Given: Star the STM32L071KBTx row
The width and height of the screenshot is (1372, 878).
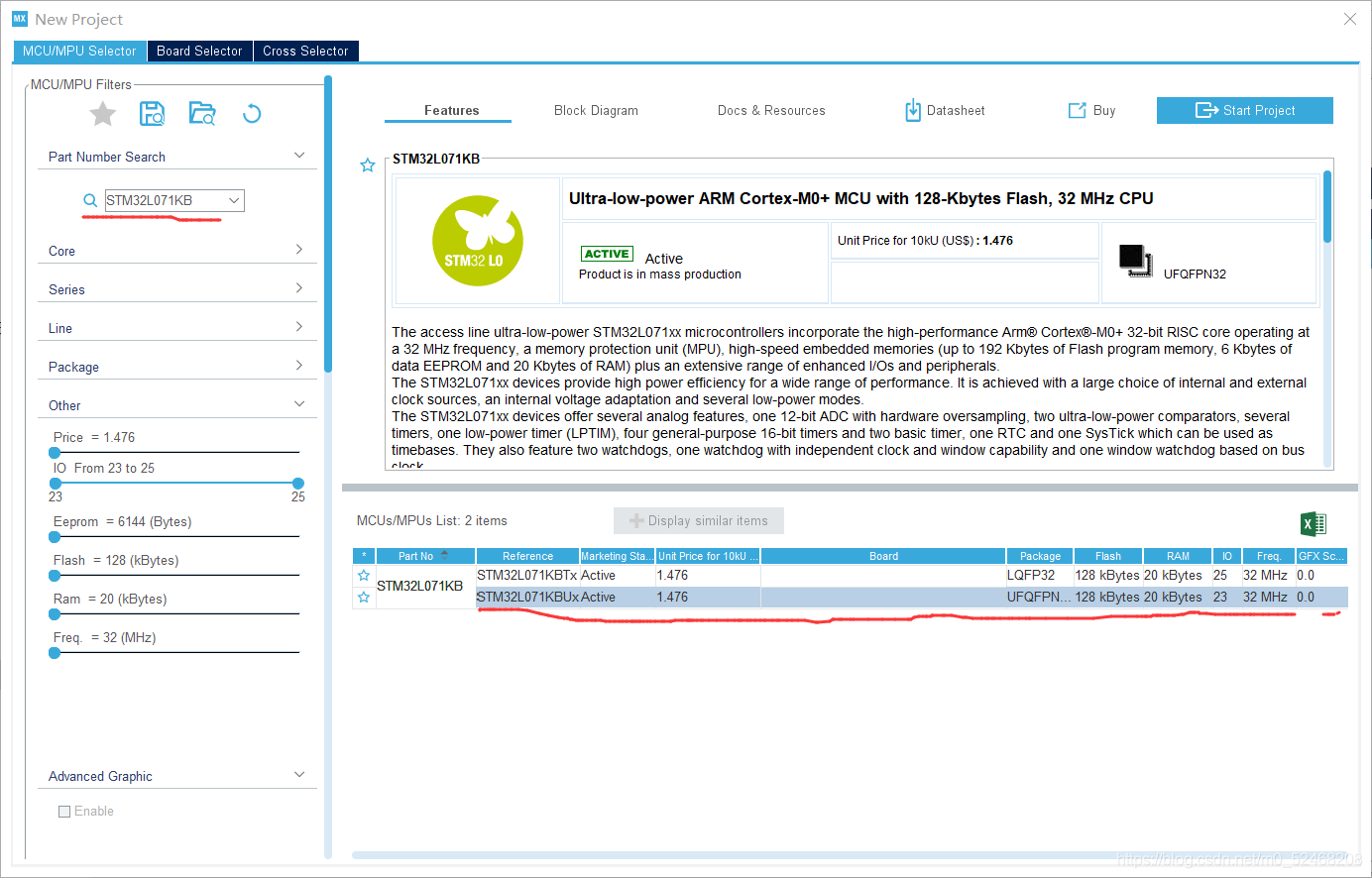Looking at the screenshot, I should click(364, 575).
